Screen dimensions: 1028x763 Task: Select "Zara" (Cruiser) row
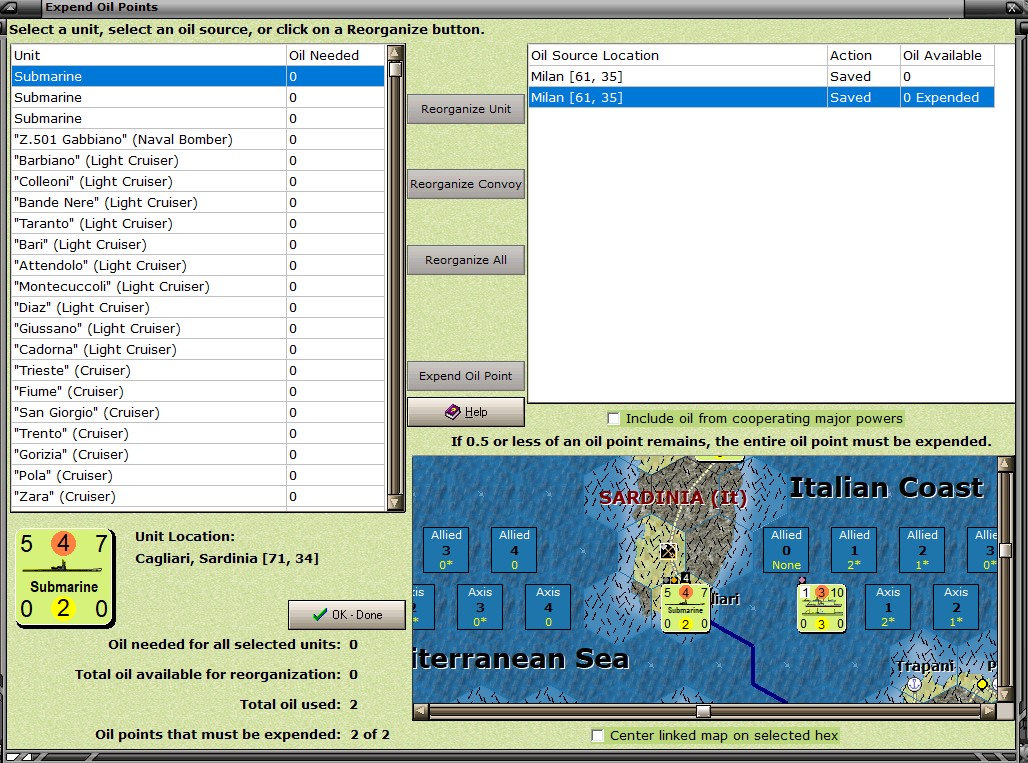tap(198, 496)
